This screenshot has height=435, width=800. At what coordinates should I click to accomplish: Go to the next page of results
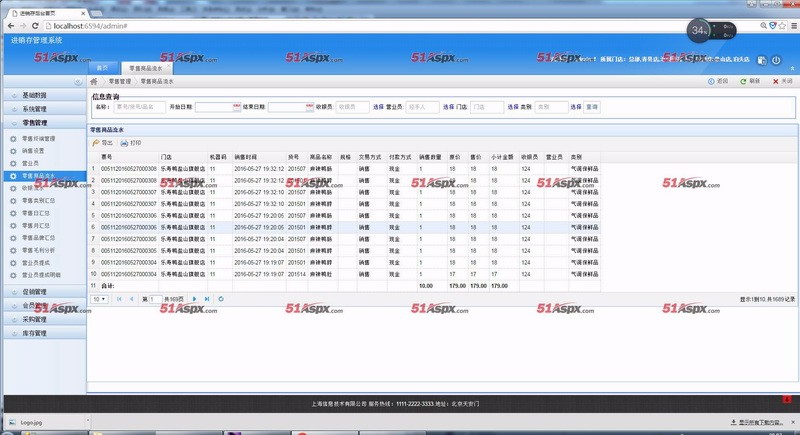coord(194,299)
